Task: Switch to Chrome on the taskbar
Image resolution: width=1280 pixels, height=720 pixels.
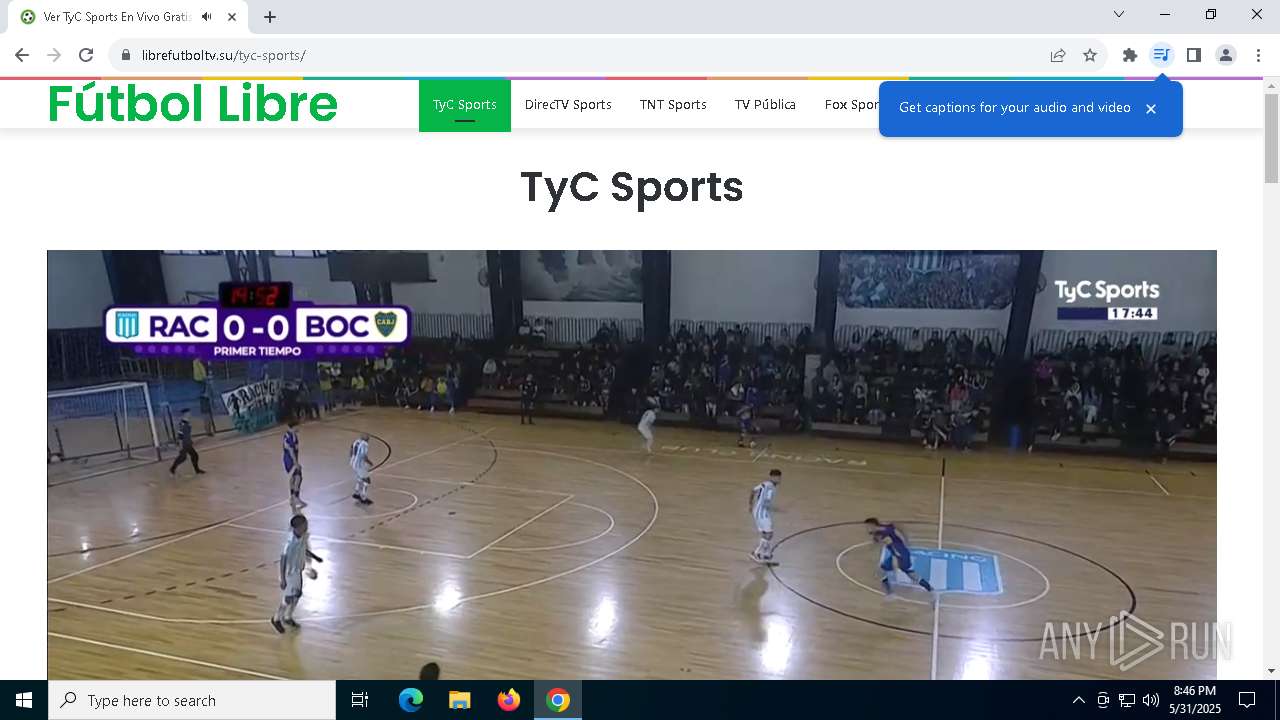Action: click(558, 700)
